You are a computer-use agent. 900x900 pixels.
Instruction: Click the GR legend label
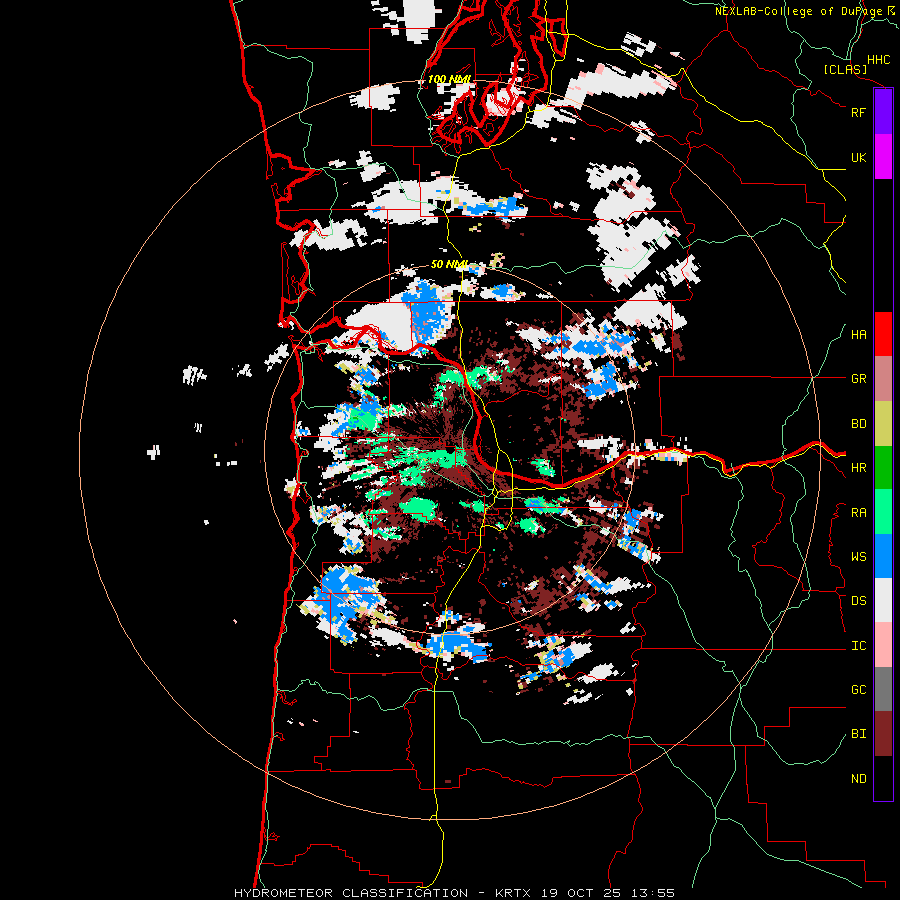[858, 379]
